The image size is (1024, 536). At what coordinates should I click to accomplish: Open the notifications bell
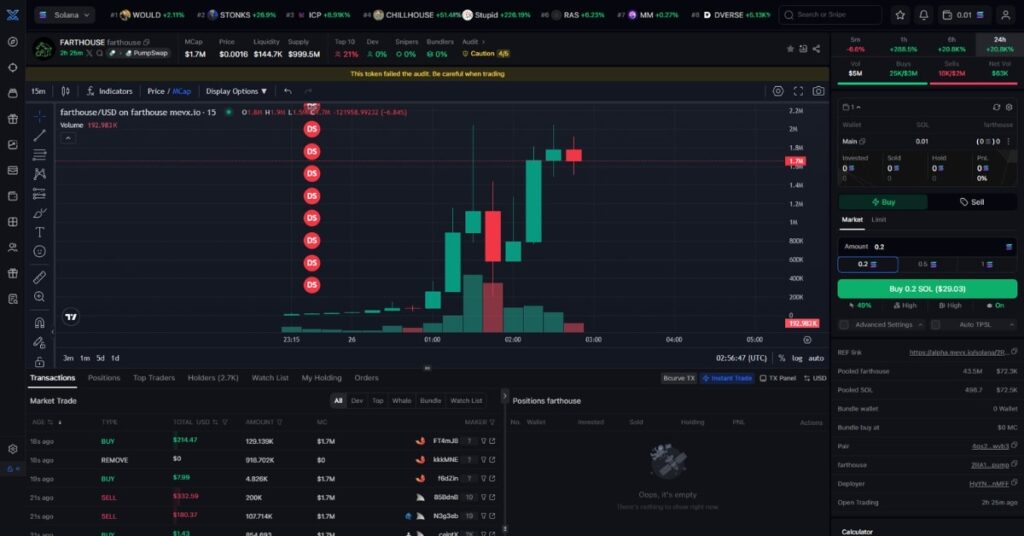tap(923, 15)
